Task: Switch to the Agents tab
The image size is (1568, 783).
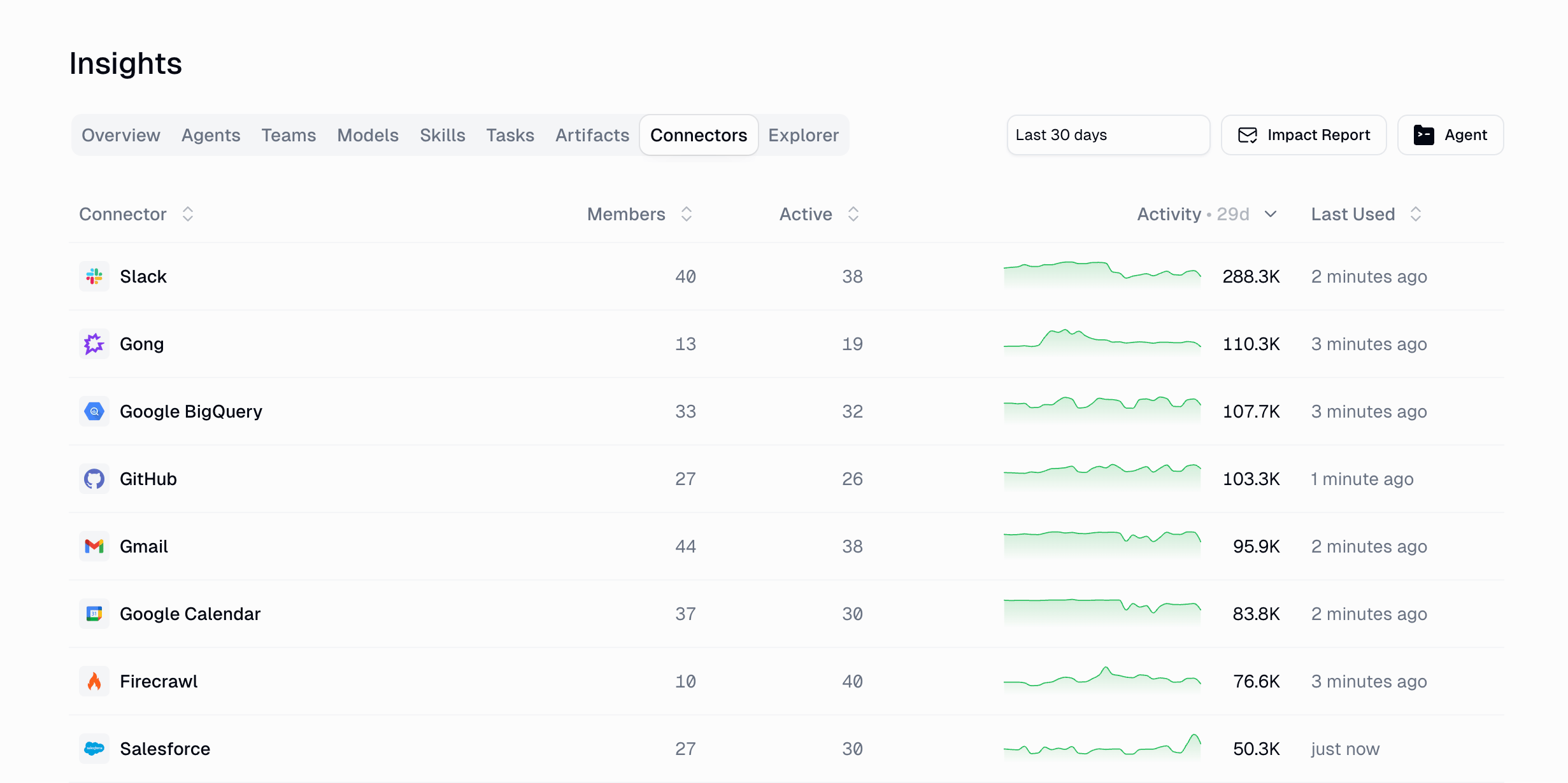Action: pos(211,135)
